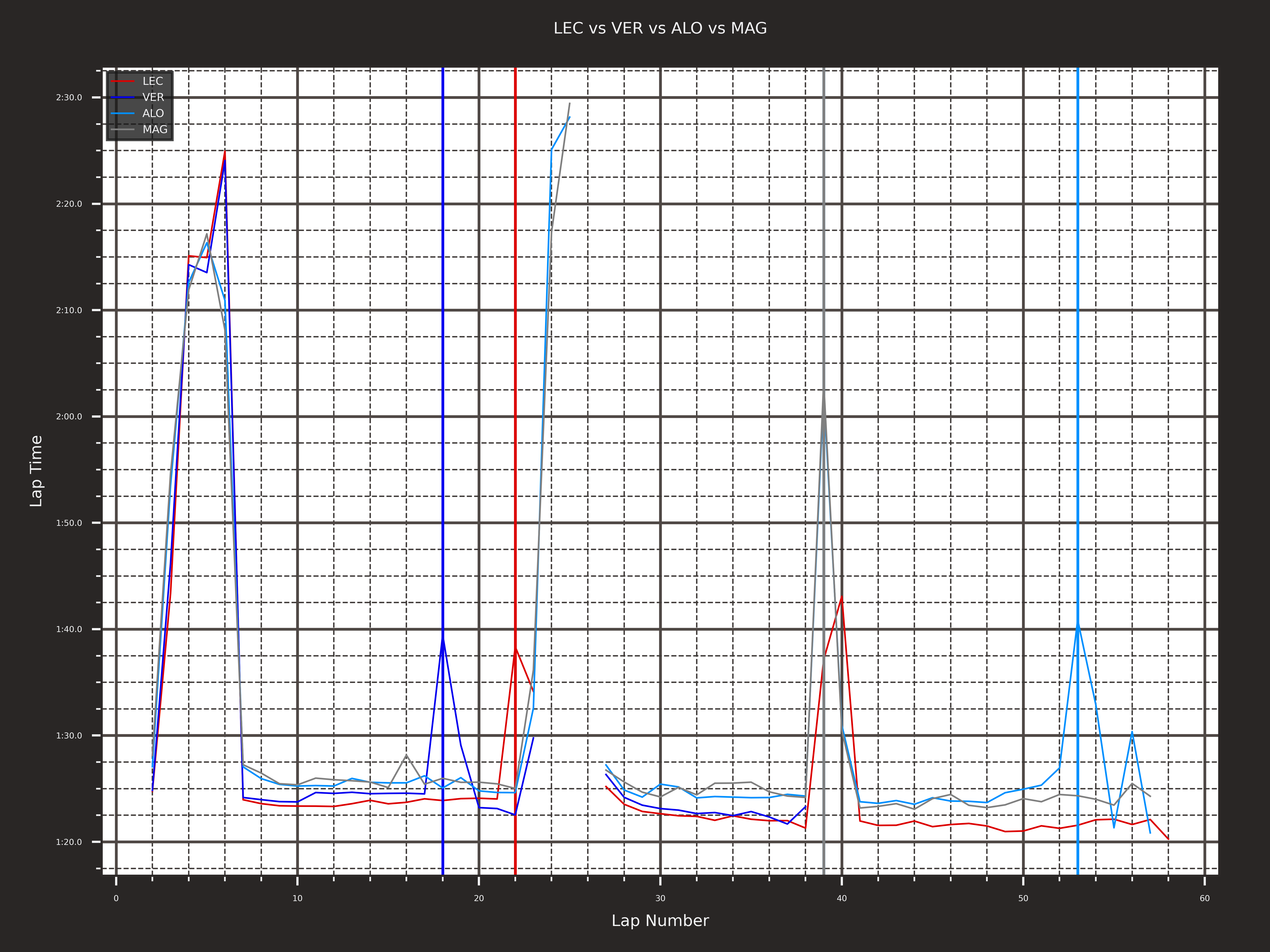Screen dimensions: 1270x952
Task: Click the x-axis tick label 20
Action: tap(479, 899)
